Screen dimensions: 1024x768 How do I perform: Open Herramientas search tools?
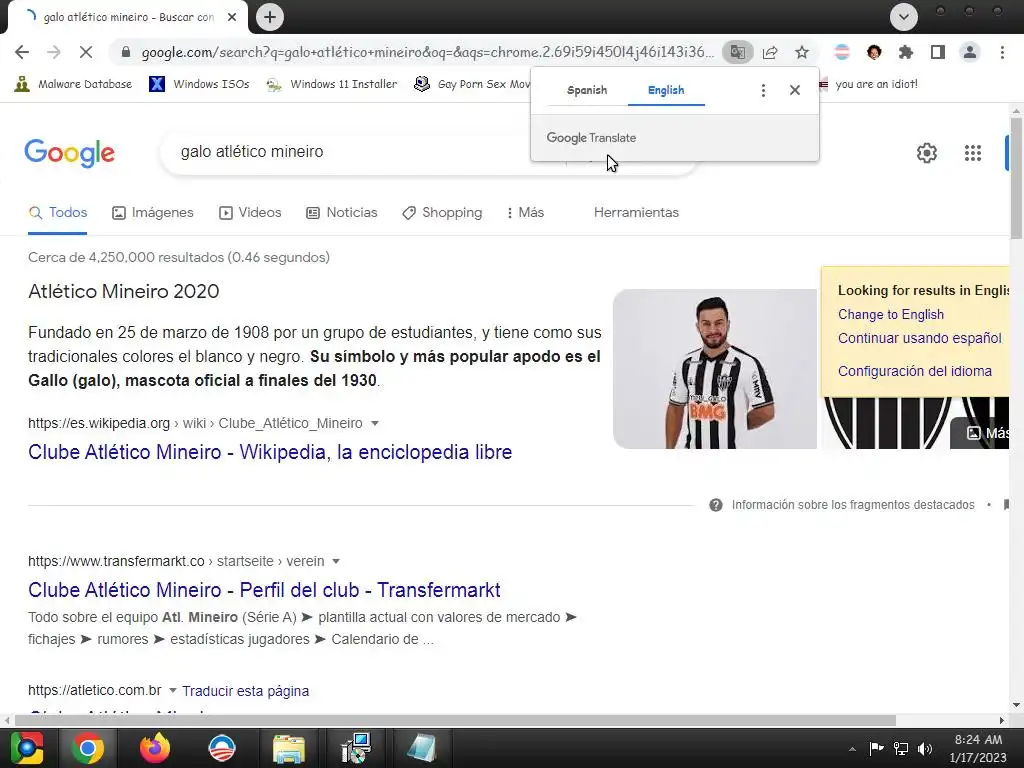(636, 213)
